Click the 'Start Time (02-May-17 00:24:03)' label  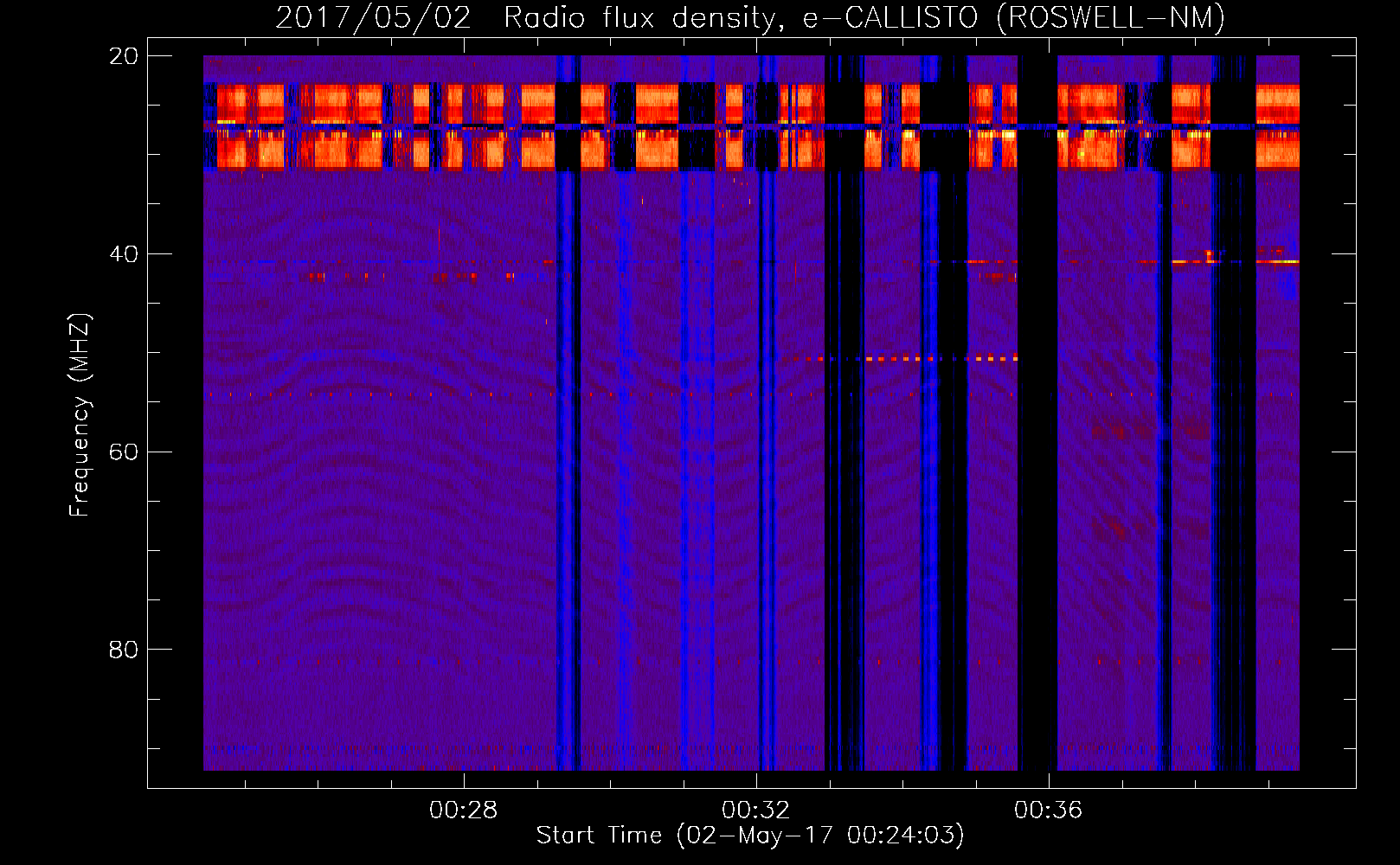tap(750, 836)
